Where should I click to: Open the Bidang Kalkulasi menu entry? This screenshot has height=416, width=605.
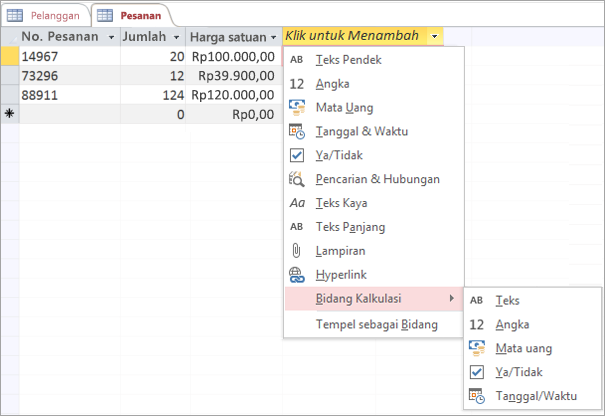click(x=373, y=299)
